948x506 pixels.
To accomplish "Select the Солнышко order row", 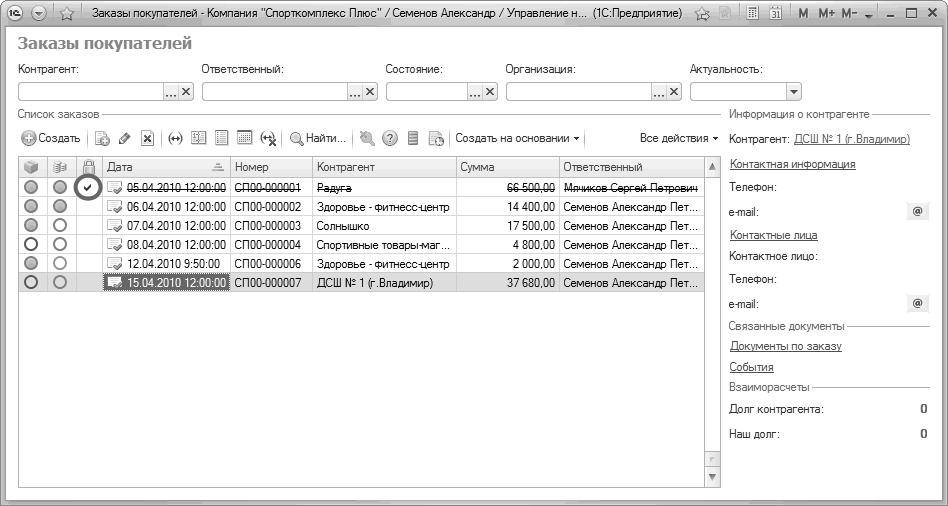I will (362, 226).
